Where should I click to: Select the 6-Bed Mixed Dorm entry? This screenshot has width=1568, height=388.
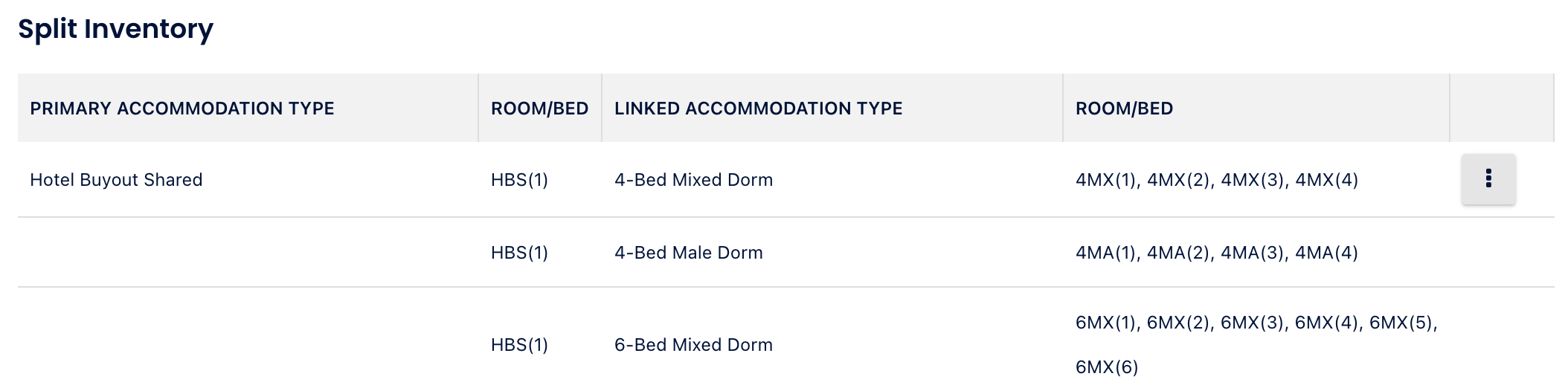(x=693, y=345)
